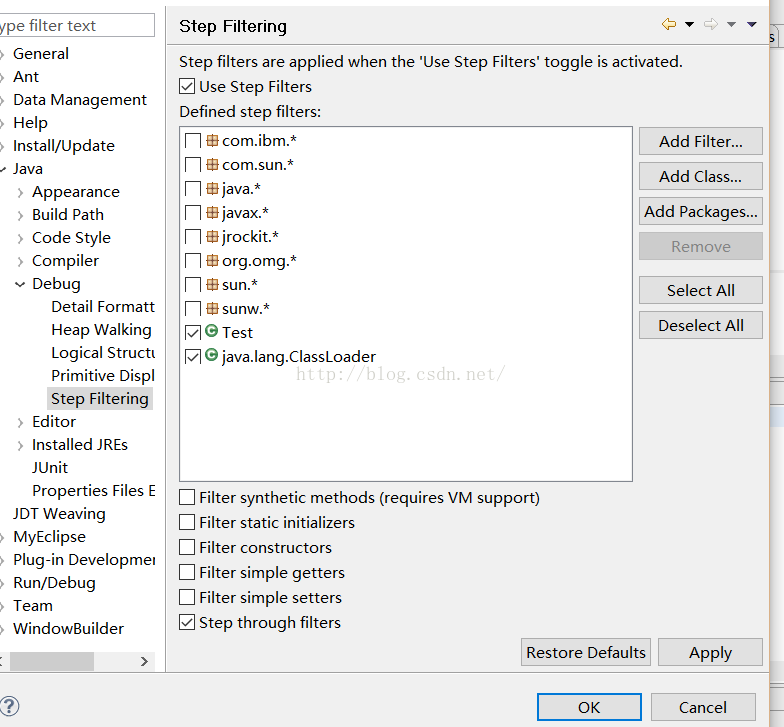Click the Restore Defaults button
The width and height of the screenshot is (784, 727).
click(586, 652)
